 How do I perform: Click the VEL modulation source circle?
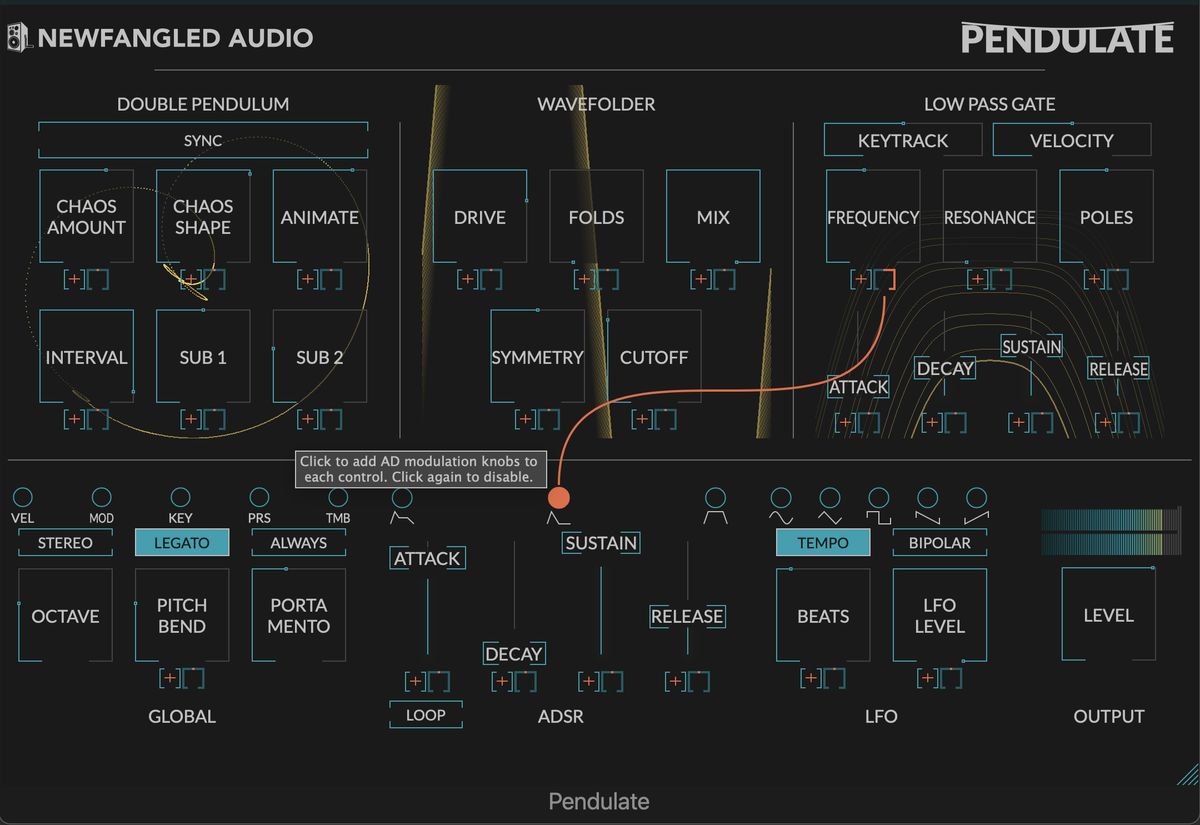[x=22, y=497]
